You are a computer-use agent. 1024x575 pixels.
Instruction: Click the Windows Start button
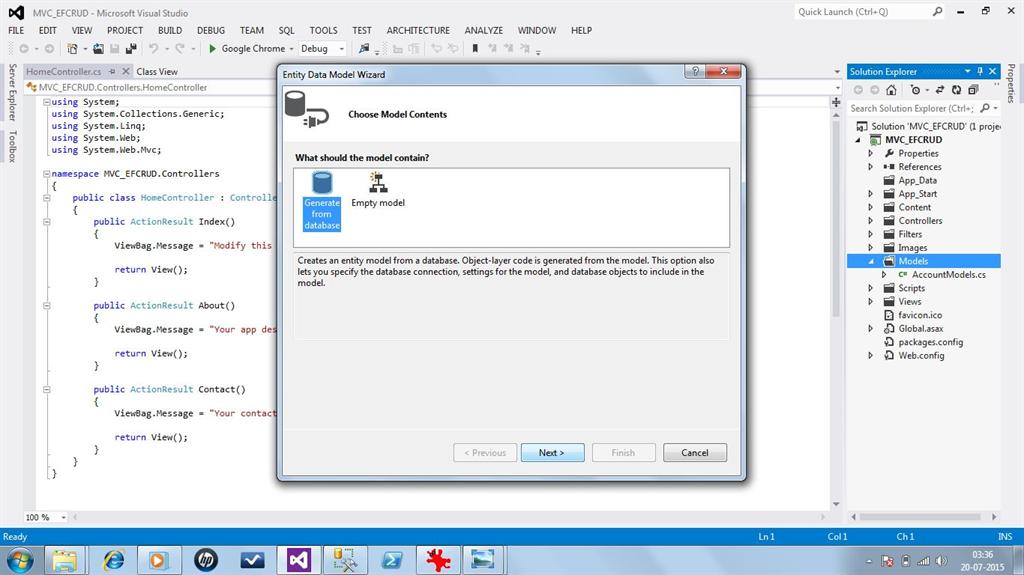click(20, 561)
